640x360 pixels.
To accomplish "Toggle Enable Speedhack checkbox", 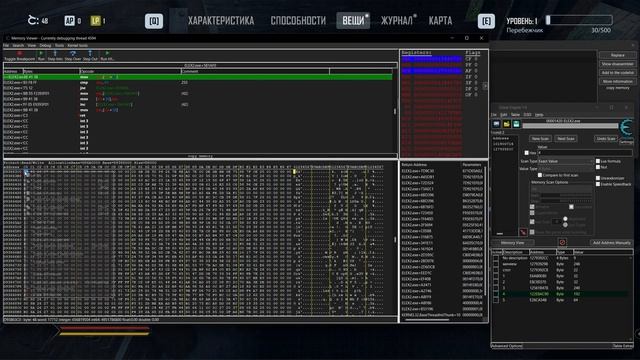I will tap(598, 184).
